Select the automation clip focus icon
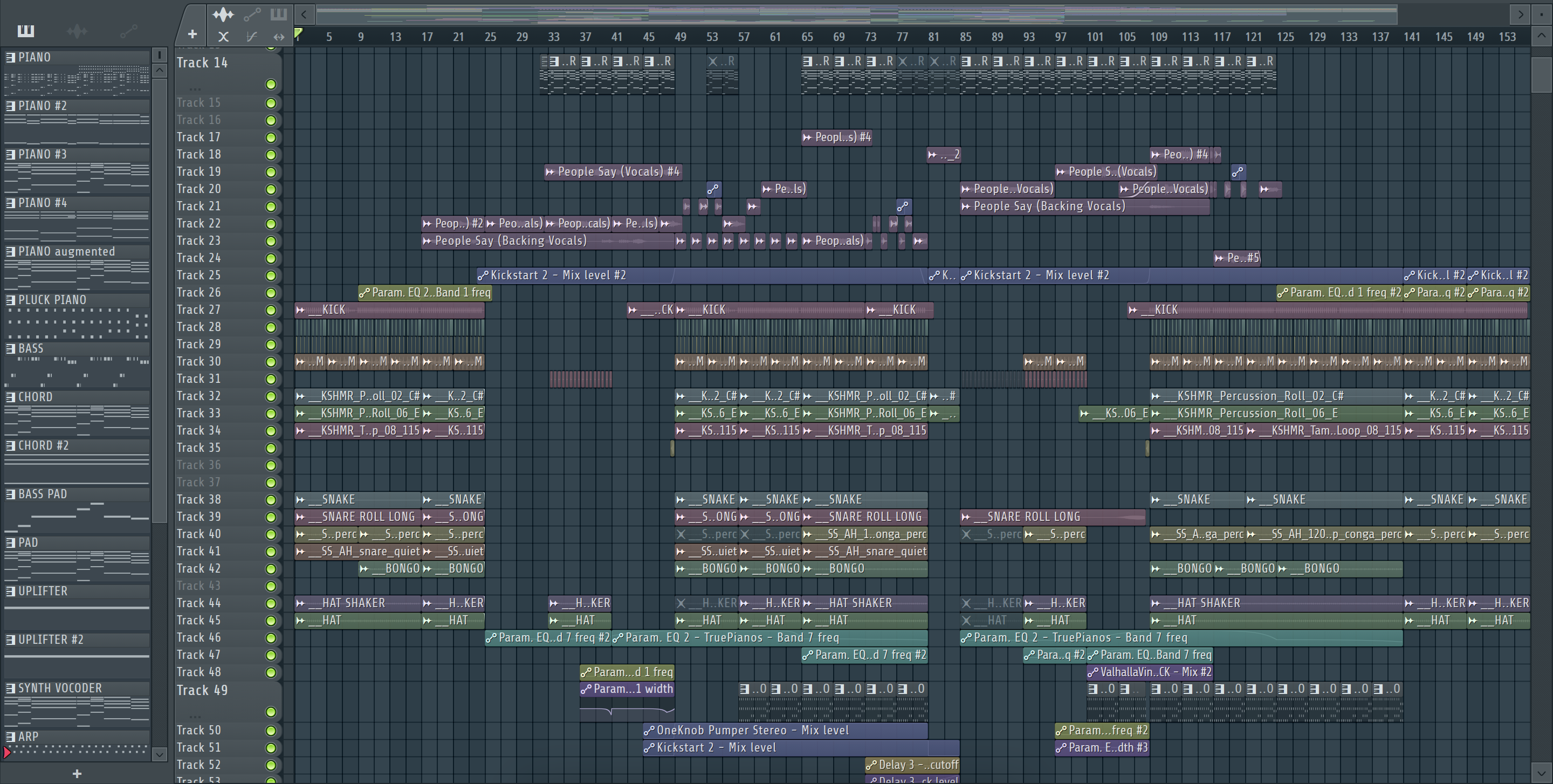The width and height of the screenshot is (1553, 784). (x=252, y=14)
